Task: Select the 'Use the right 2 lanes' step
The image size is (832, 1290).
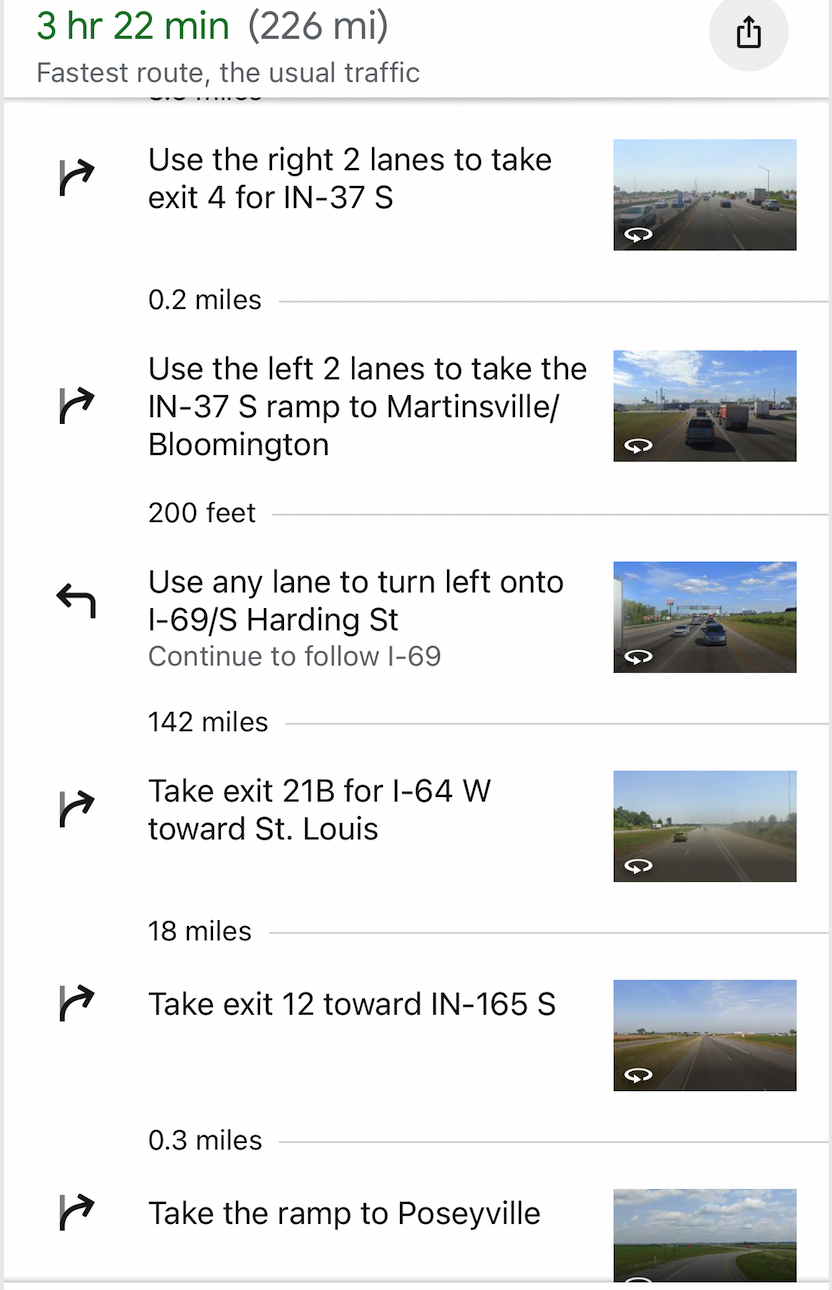Action: pyautogui.click(x=350, y=179)
